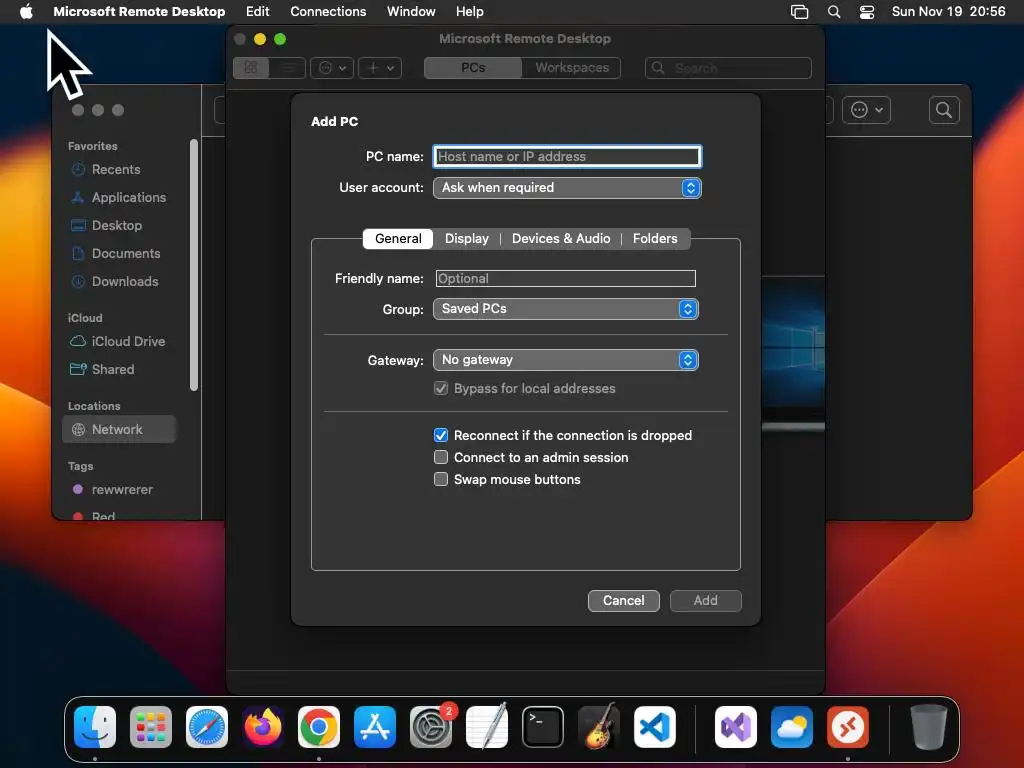Toggle Reconnect if the connection is dropped
Image resolution: width=1024 pixels, height=768 pixels.
441,436
